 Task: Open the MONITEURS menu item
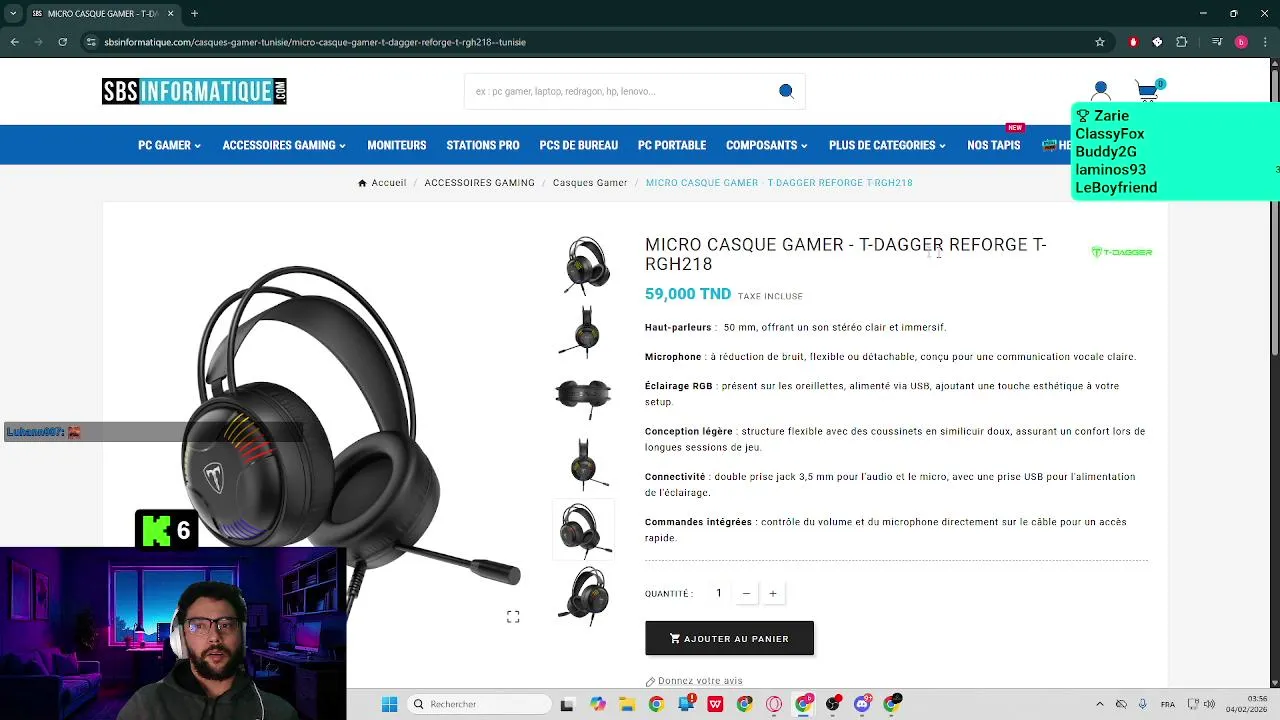point(396,145)
